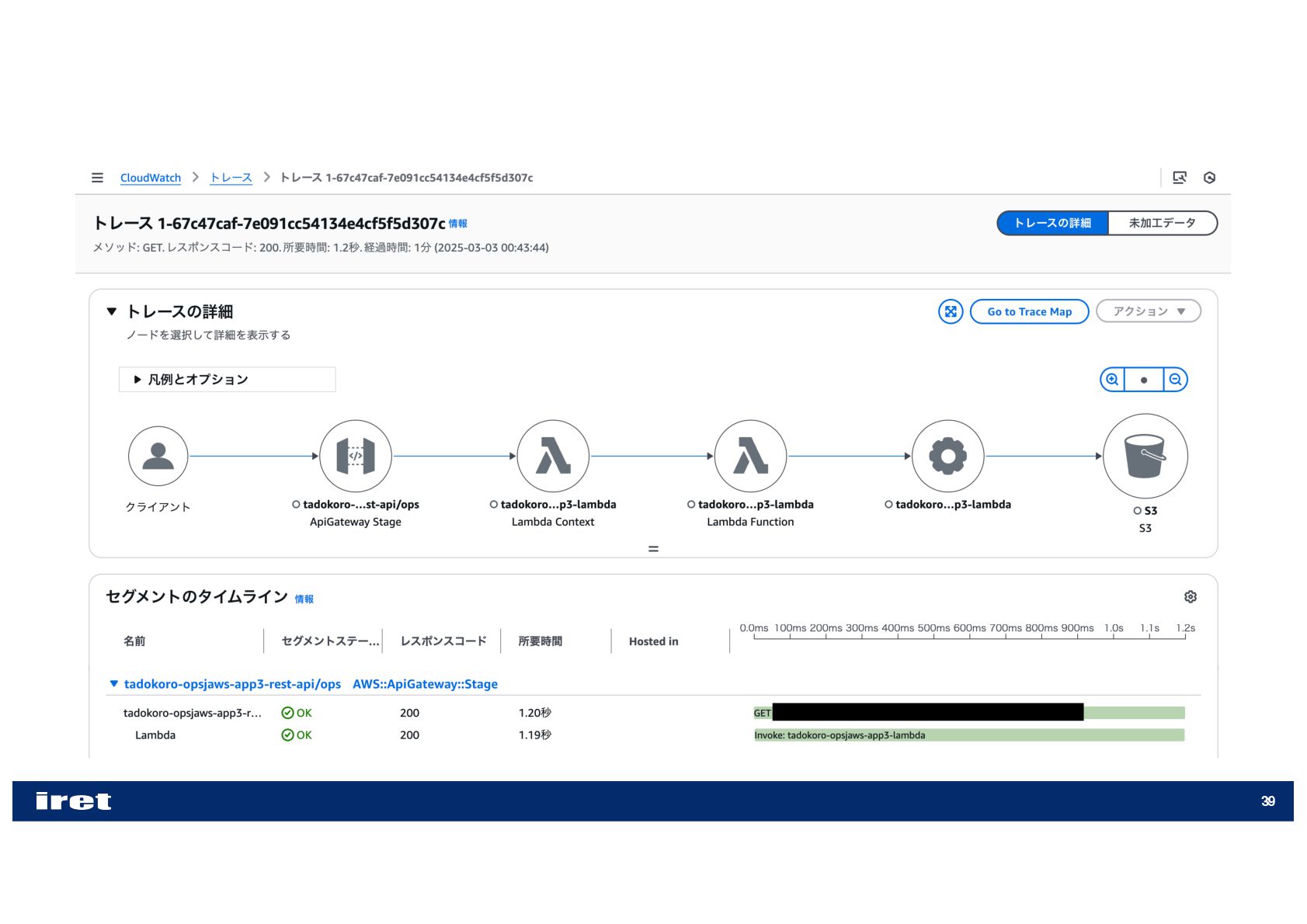1307x924 pixels.
Task: Select the ApiGateway Stage node icon
Action: pyautogui.click(x=356, y=456)
